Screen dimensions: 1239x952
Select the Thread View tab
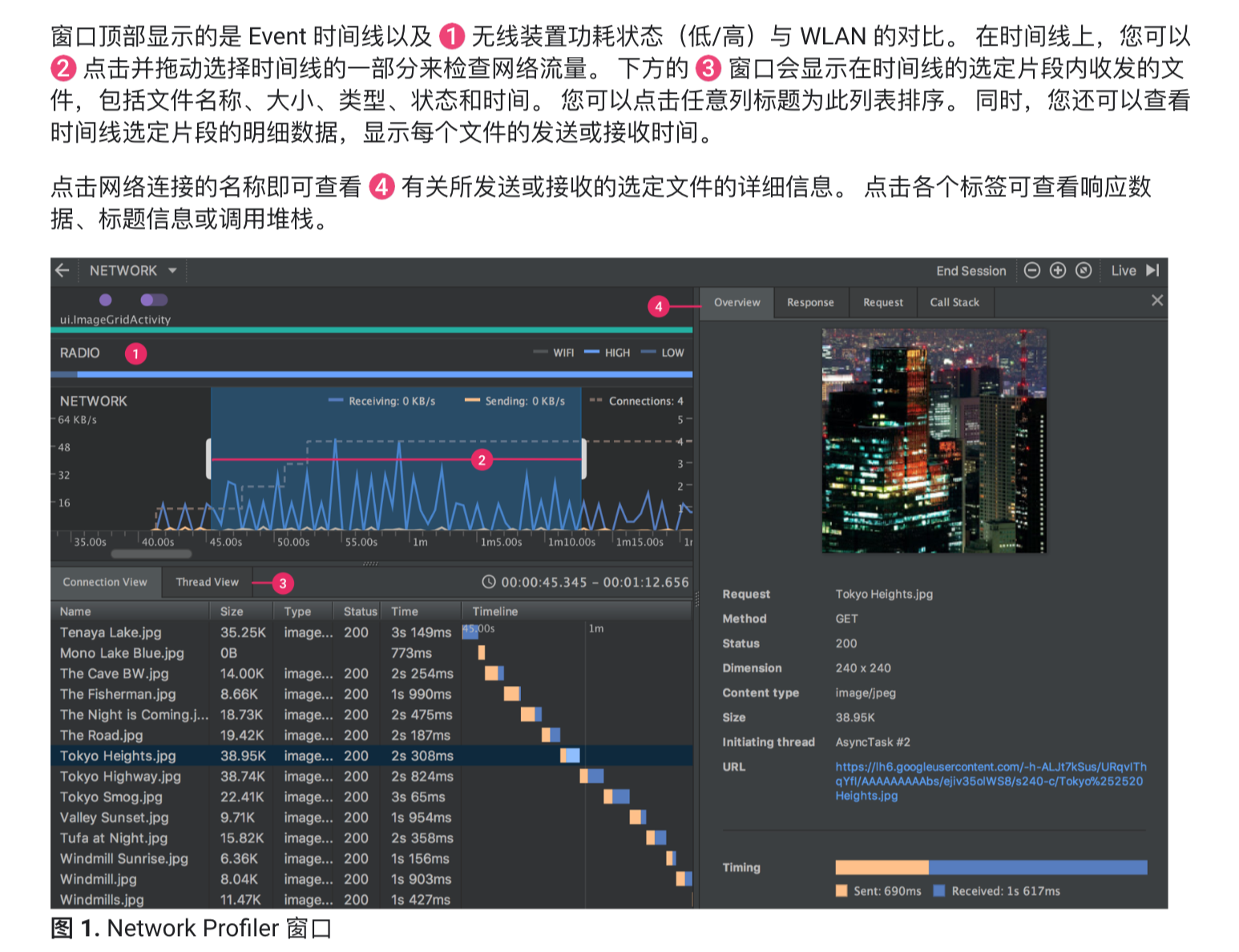(207, 583)
